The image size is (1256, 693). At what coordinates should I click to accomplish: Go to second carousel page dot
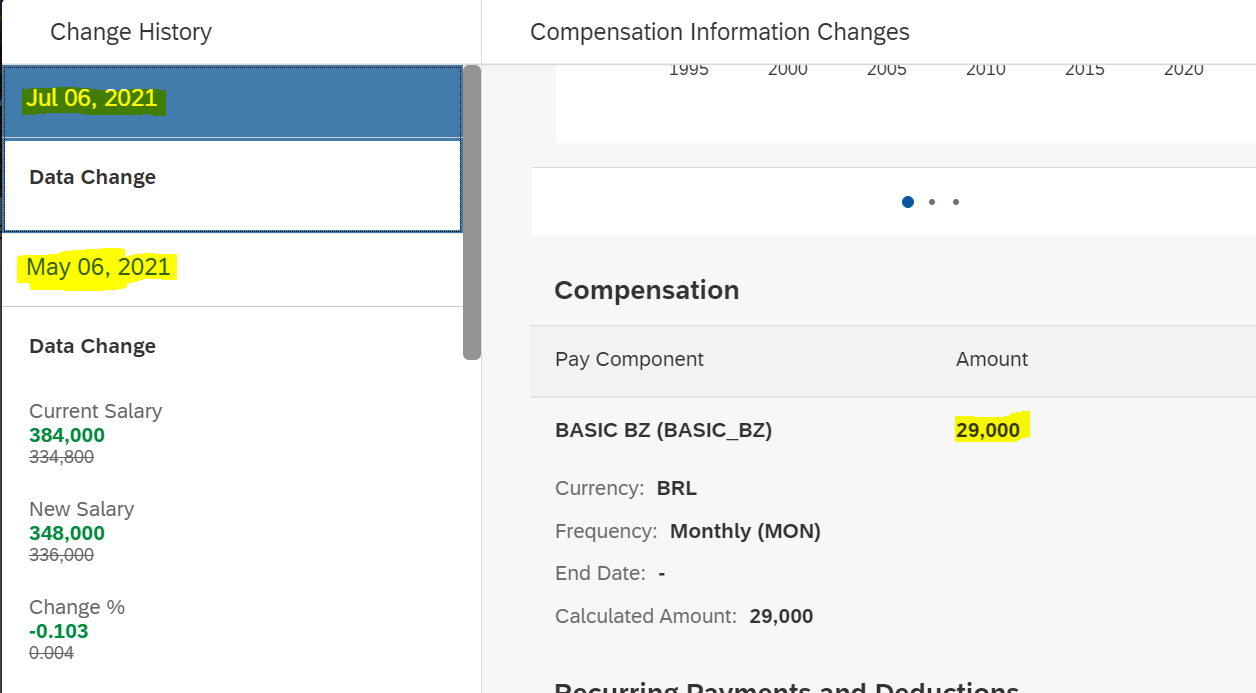tap(932, 202)
